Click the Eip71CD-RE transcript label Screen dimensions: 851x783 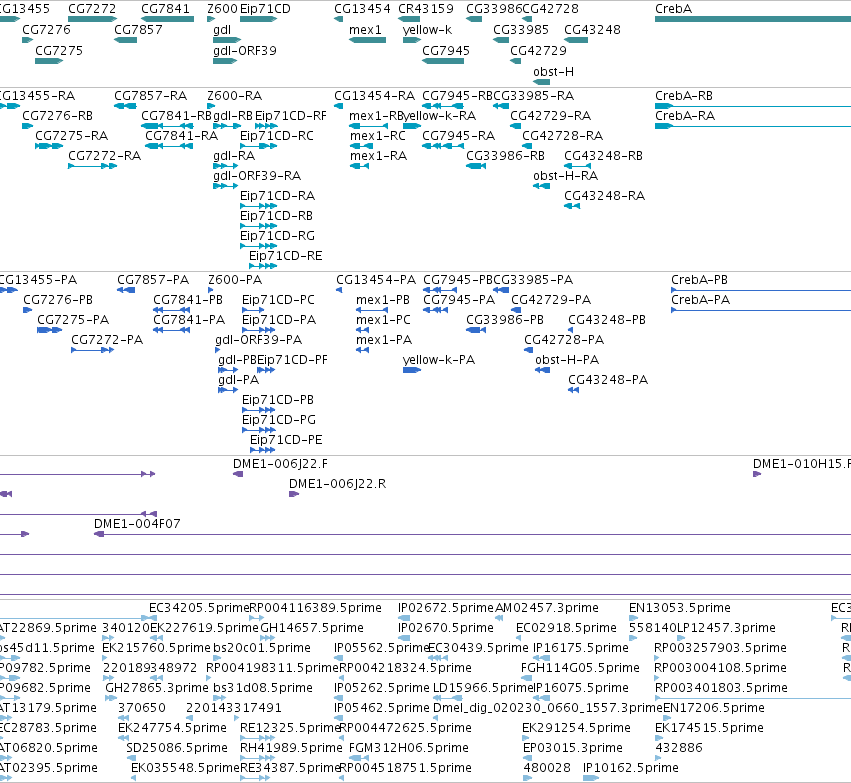pyautogui.click(x=285, y=256)
